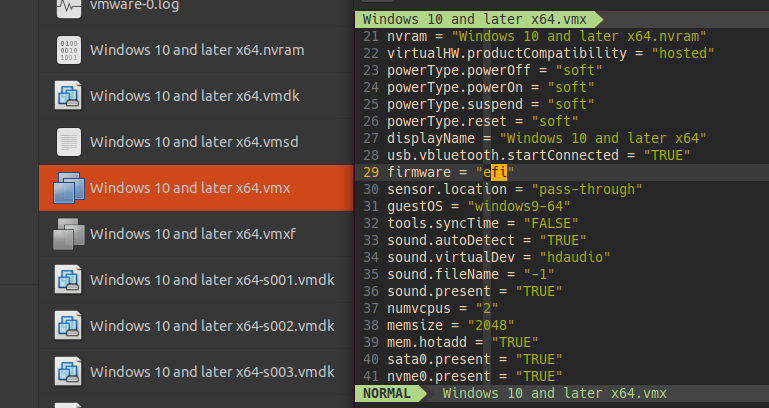Click the document icon of the .vmsd file
This screenshot has width=769, height=408.
[69, 142]
